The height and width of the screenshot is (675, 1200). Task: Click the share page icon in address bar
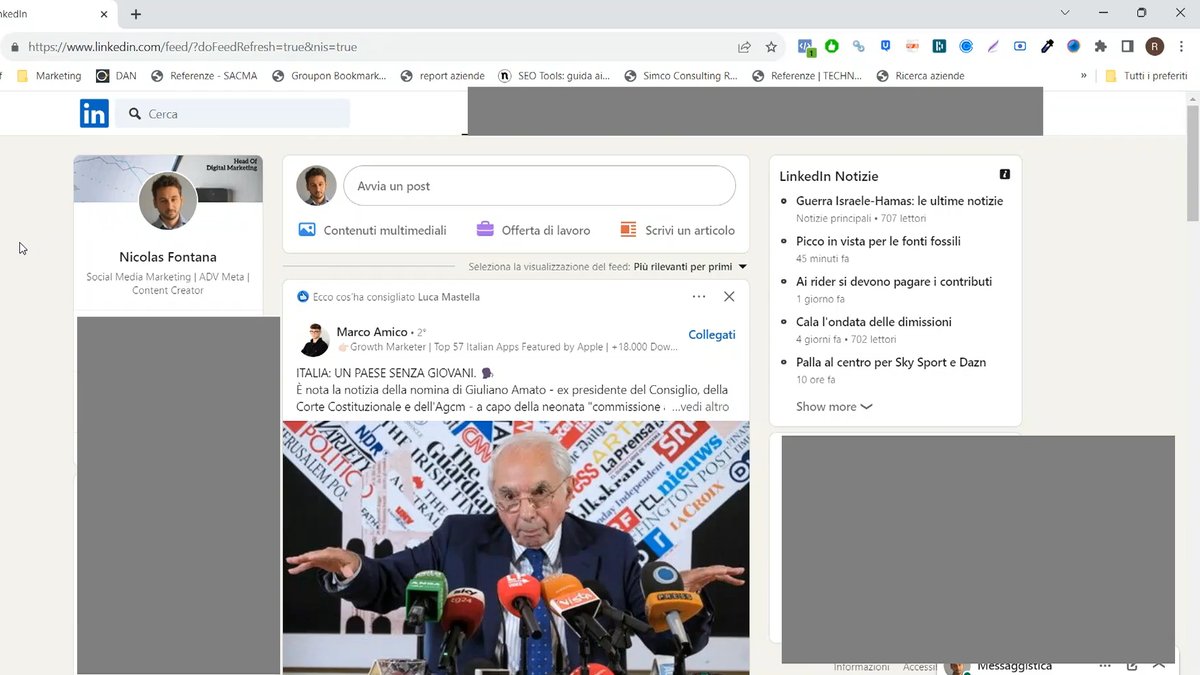pyautogui.click(x=744, y=47)
